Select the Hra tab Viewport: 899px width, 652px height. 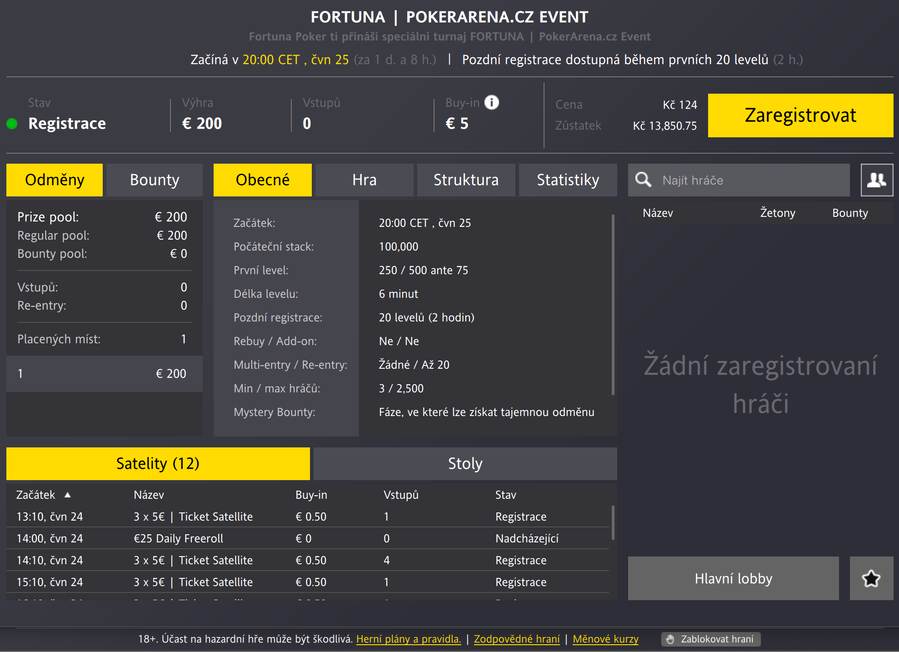point(364,180)
